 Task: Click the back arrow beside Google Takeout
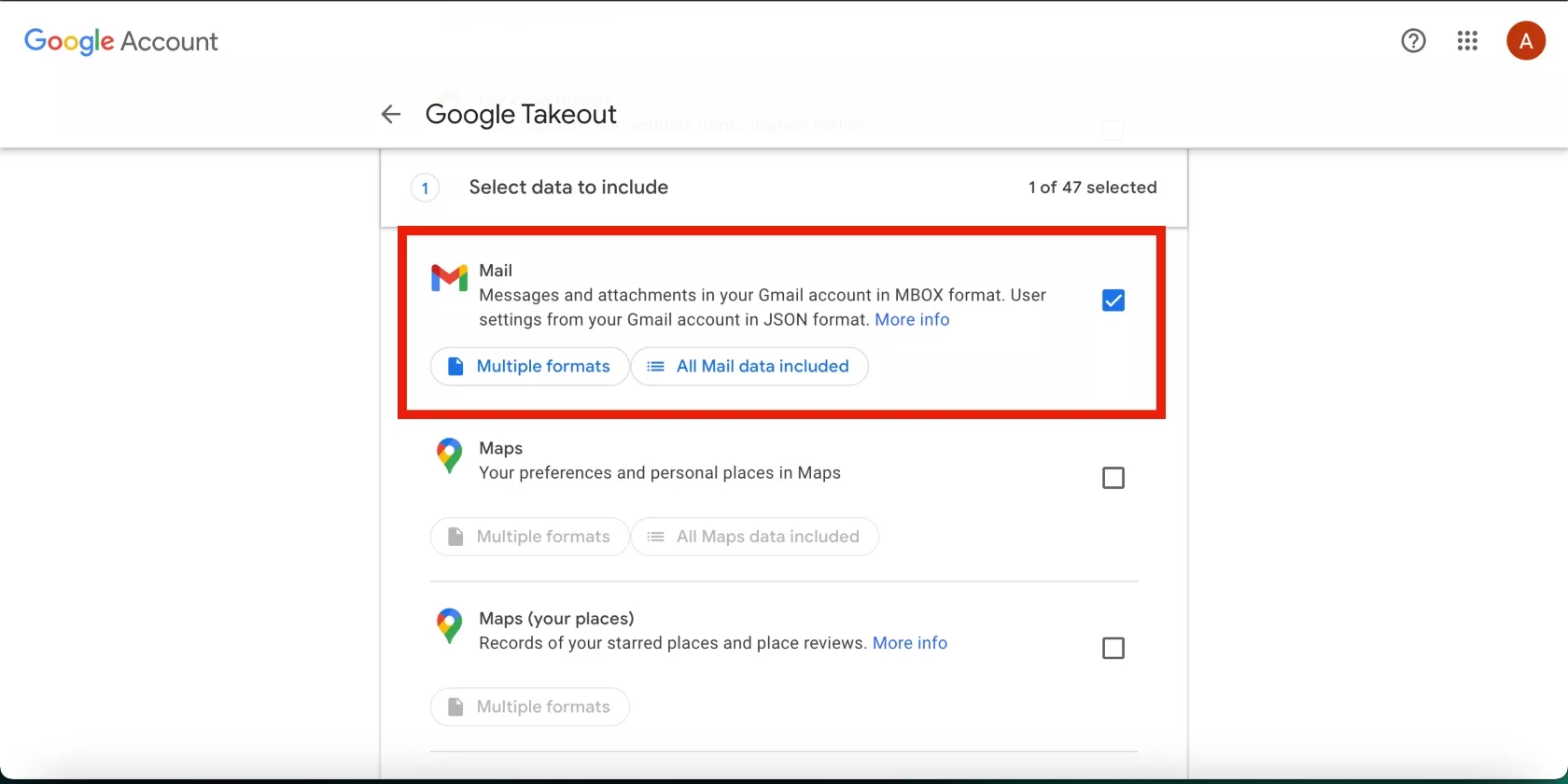(390, 114)
